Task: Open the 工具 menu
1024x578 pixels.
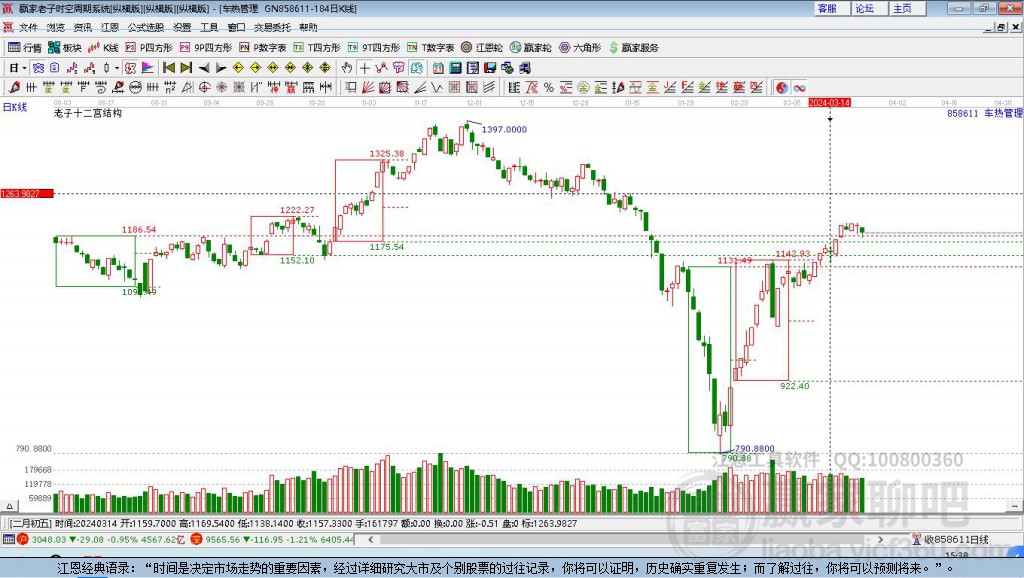Action: [209, 27]
